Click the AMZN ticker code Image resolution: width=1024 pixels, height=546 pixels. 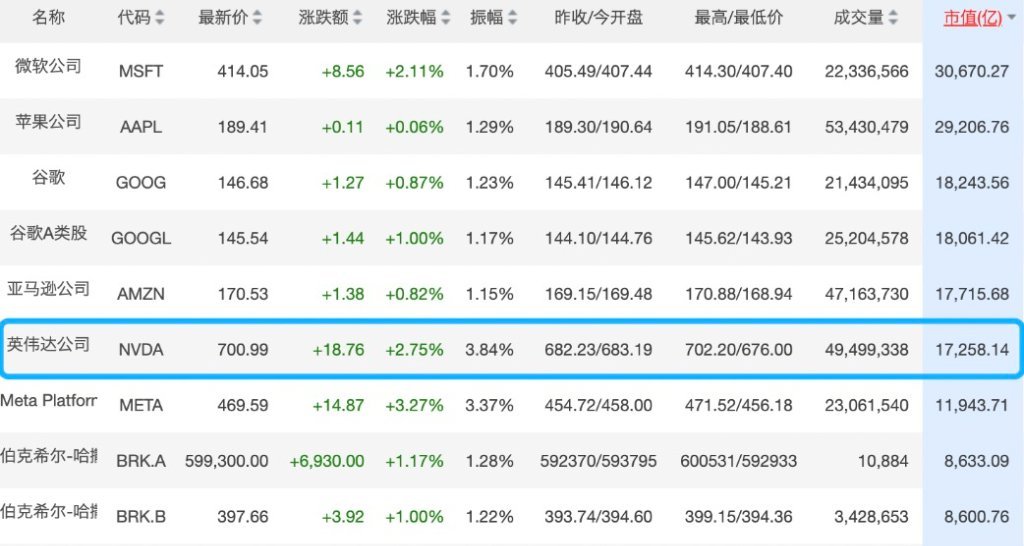[140, 294]
